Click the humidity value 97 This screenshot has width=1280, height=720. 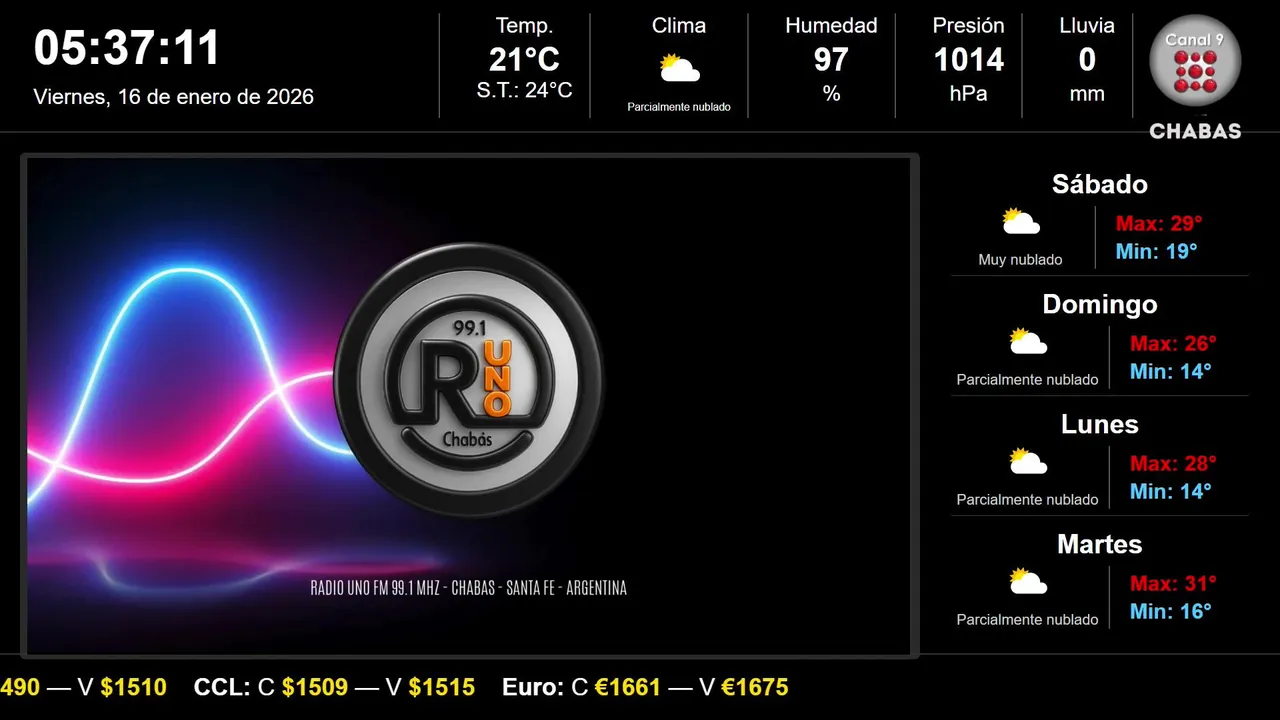point(831,60)
